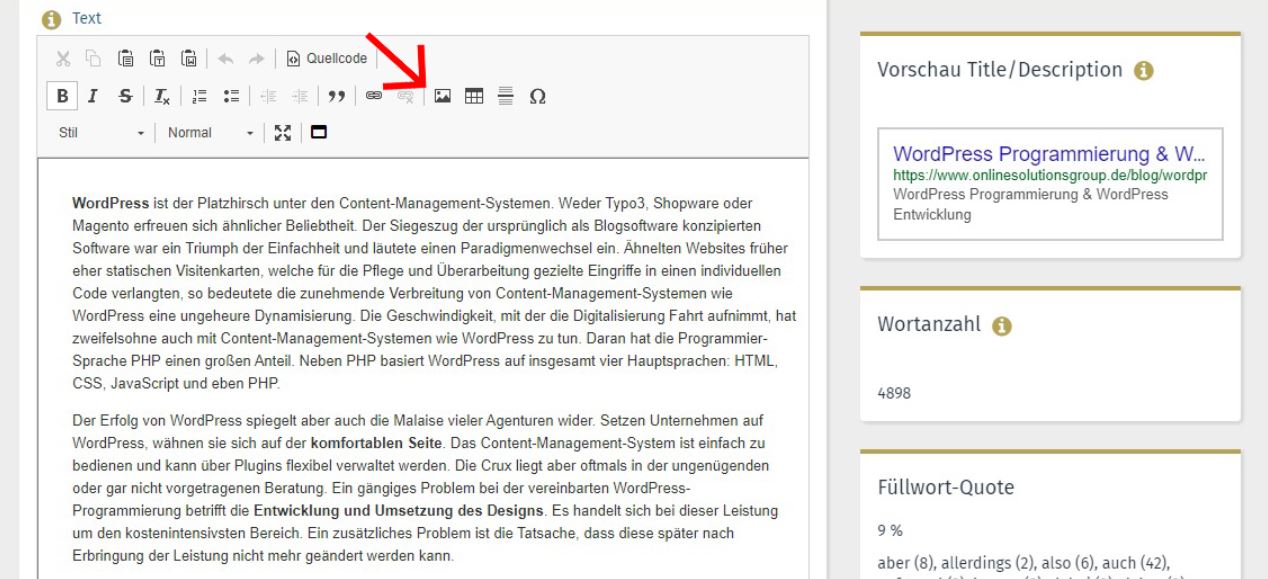This screenshot has width=1268, height=579.
Task: Click the Wortanzahl heading
Action: 928,325
